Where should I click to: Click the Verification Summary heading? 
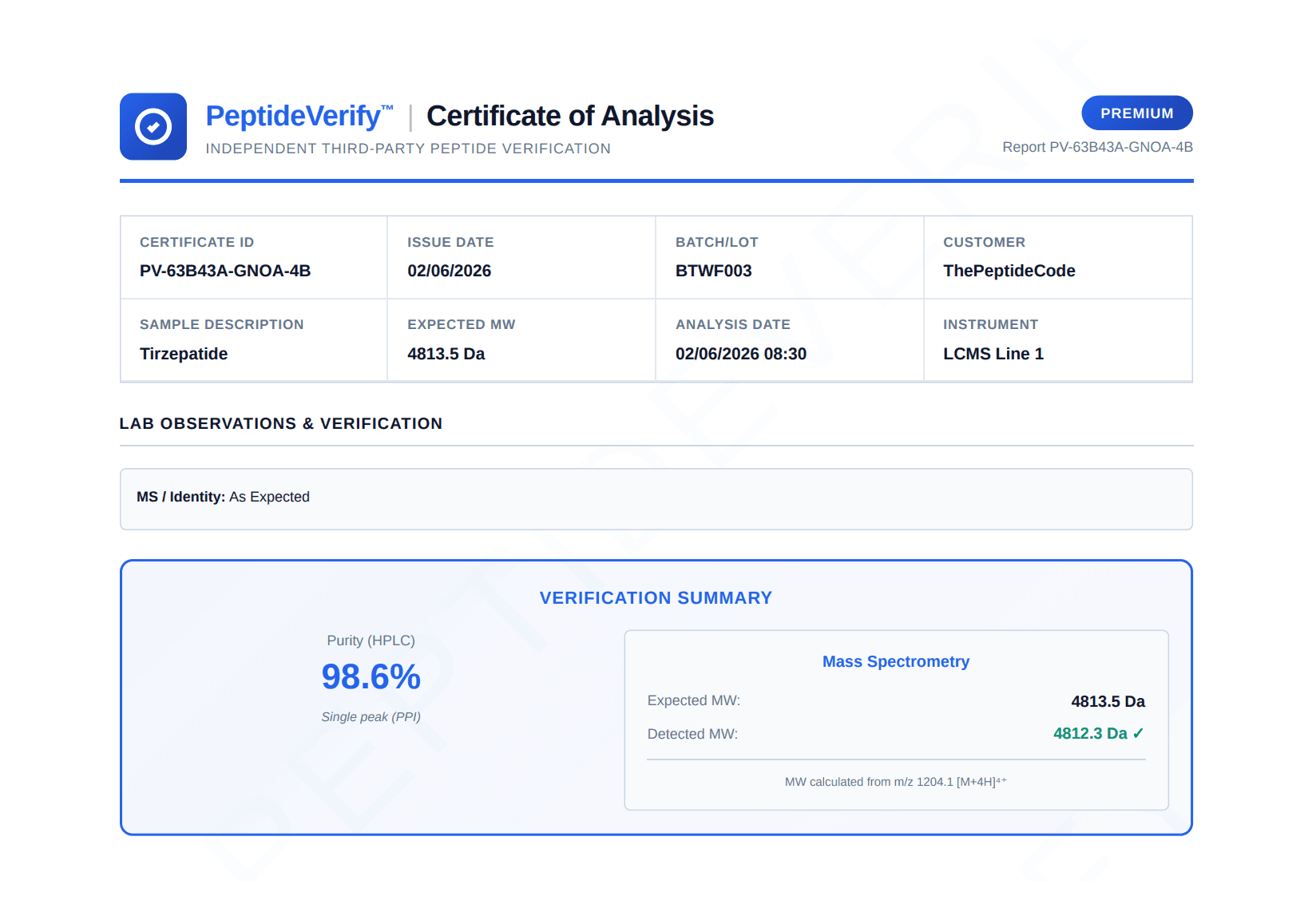tap(656, 598)
